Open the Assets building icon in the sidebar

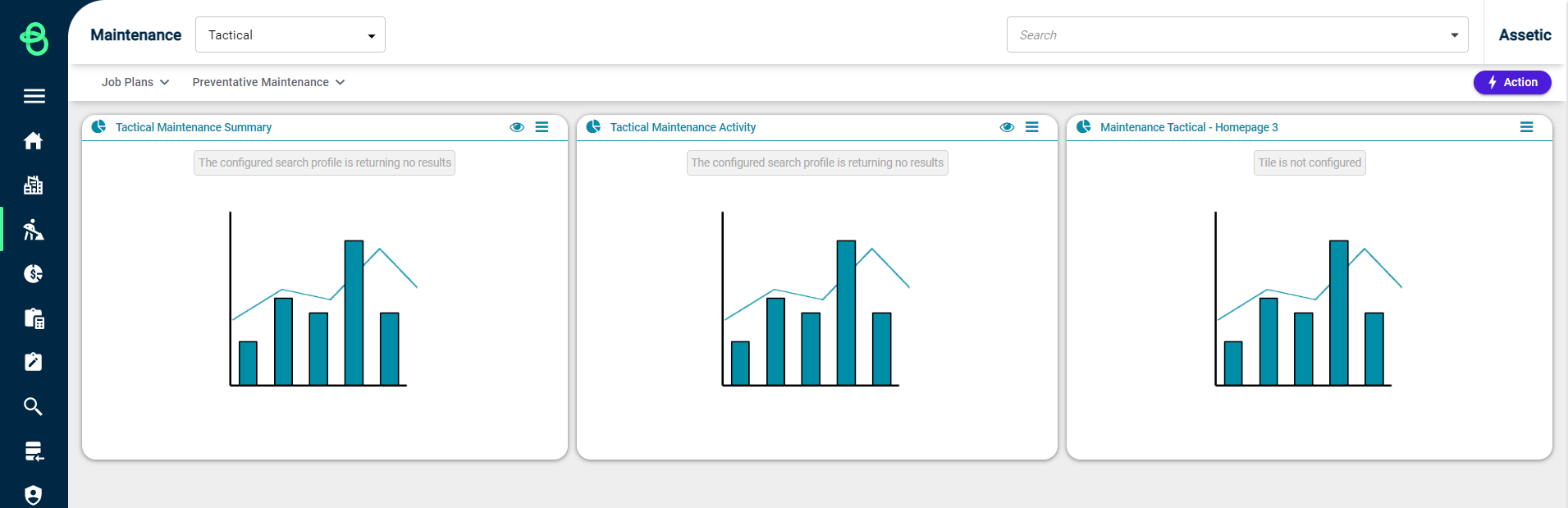[x=34, y=185]
